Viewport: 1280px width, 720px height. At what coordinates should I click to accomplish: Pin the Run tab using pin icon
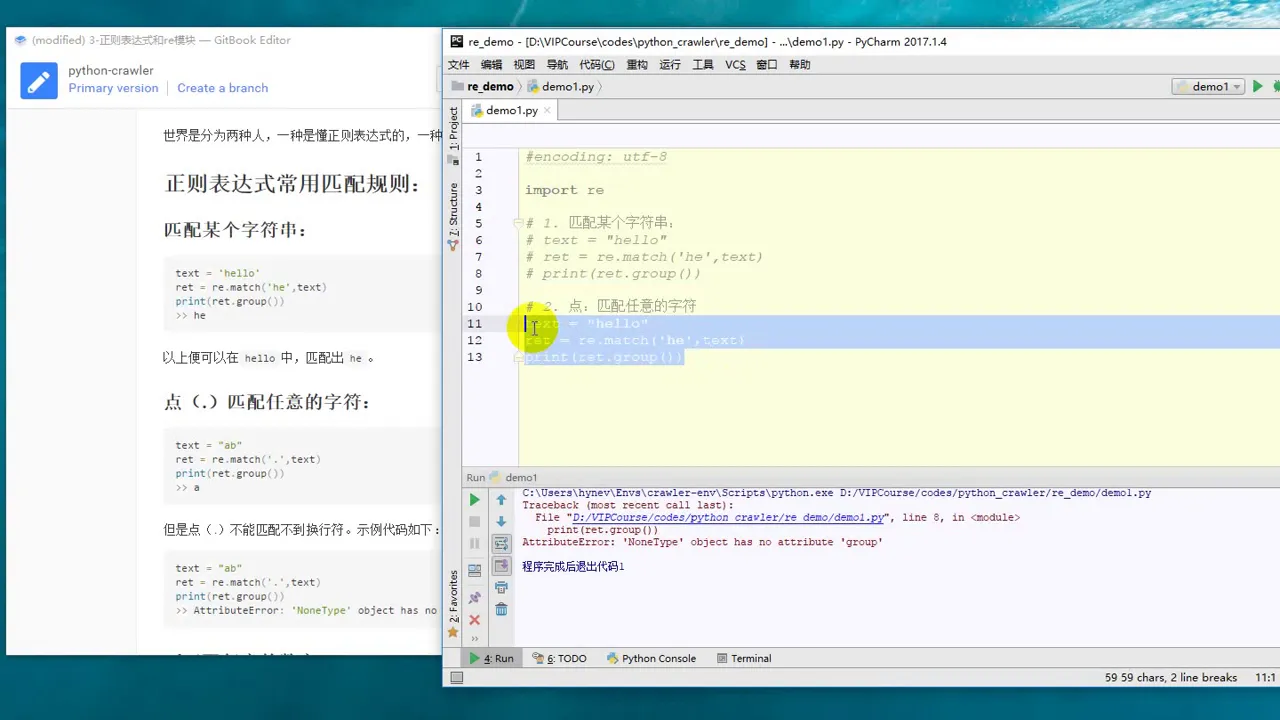point(475,598)
